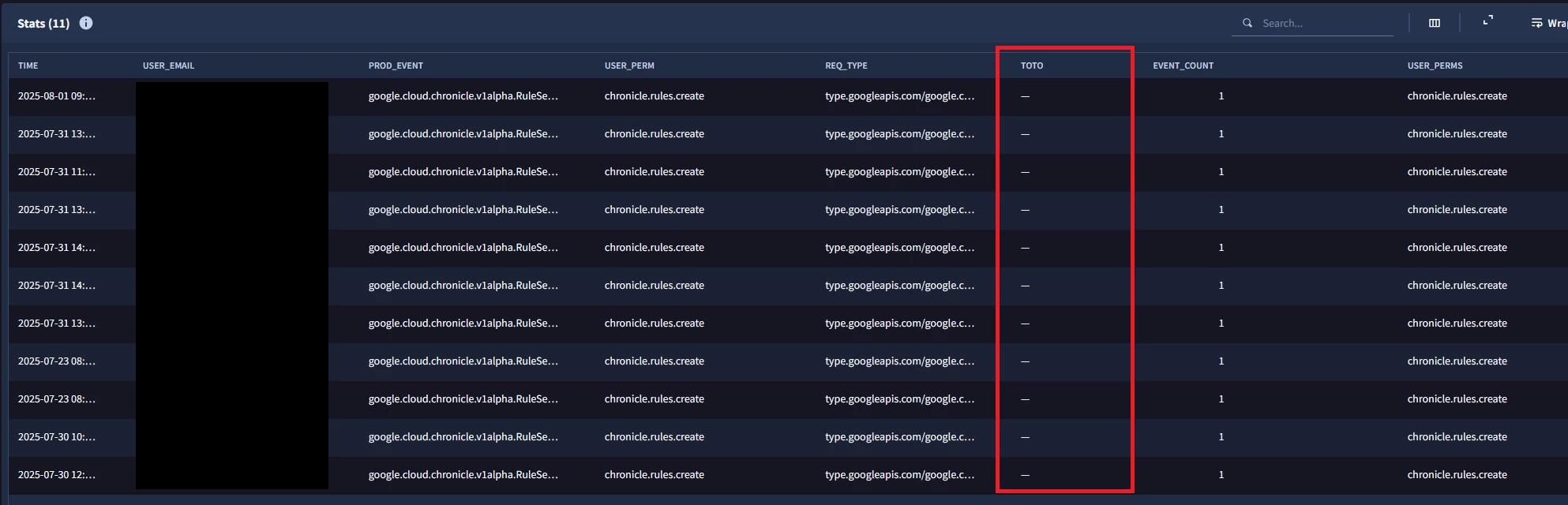Image resolution: width=1568 pixels, height=505 pixels.
Task: Click EVENT_COUNT 1 in 2025-07-30 12 row
Action: tap(1221, 475)
